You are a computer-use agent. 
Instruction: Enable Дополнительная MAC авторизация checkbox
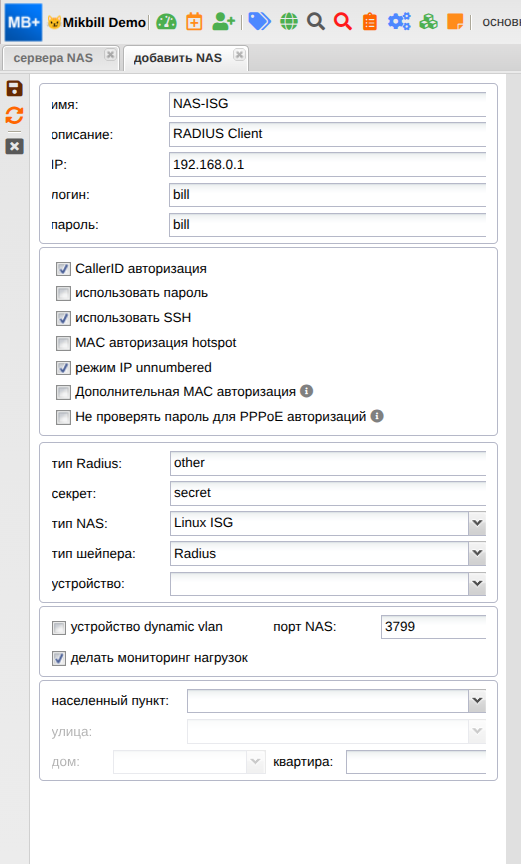(x=63, y=392)
